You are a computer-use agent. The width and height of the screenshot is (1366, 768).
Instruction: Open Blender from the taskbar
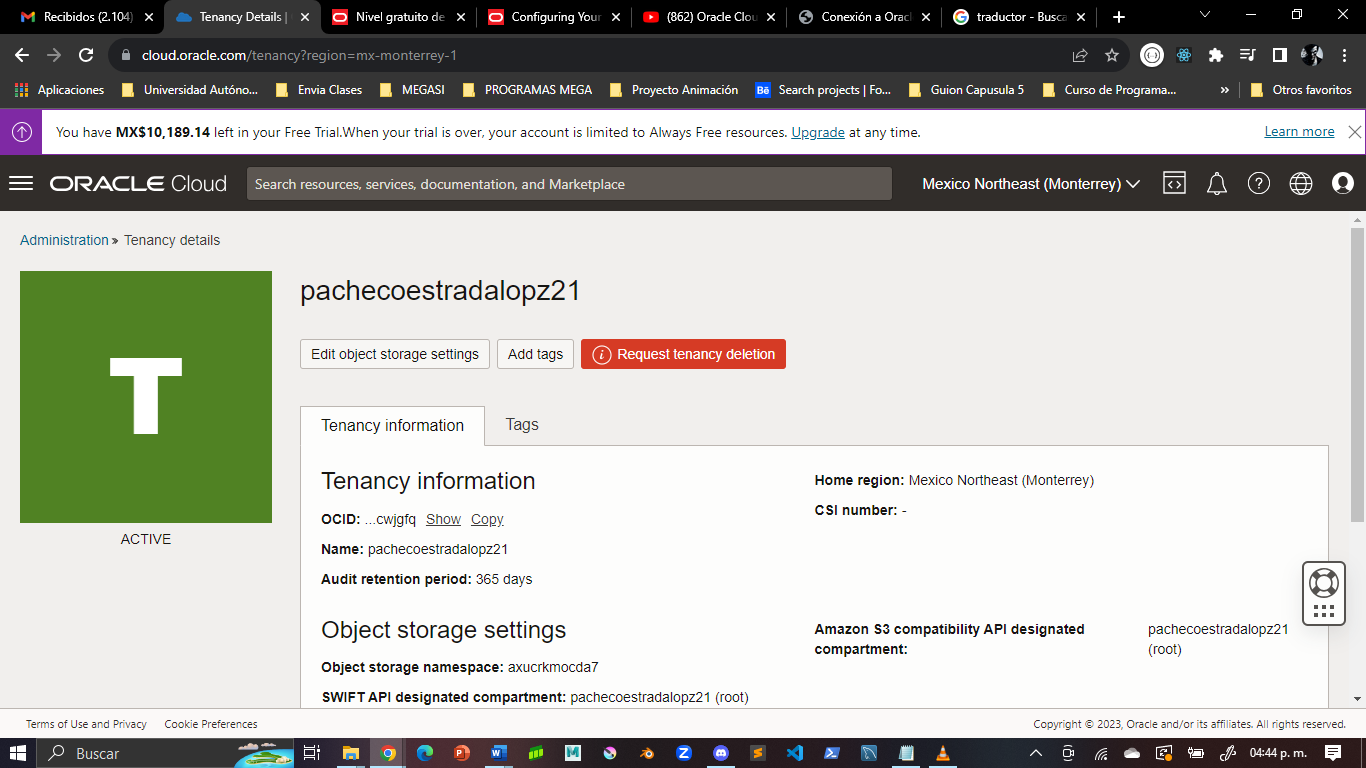pos(647,753)
